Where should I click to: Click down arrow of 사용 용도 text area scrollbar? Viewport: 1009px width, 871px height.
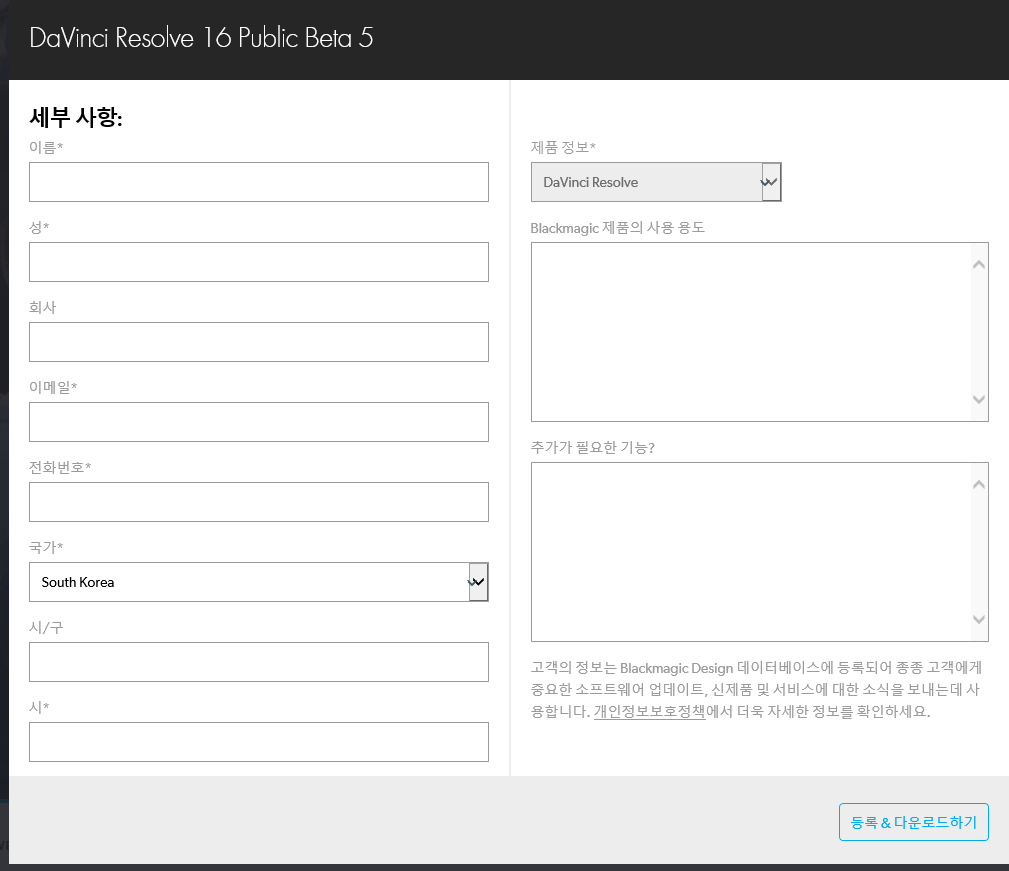[x=979, y=399]
